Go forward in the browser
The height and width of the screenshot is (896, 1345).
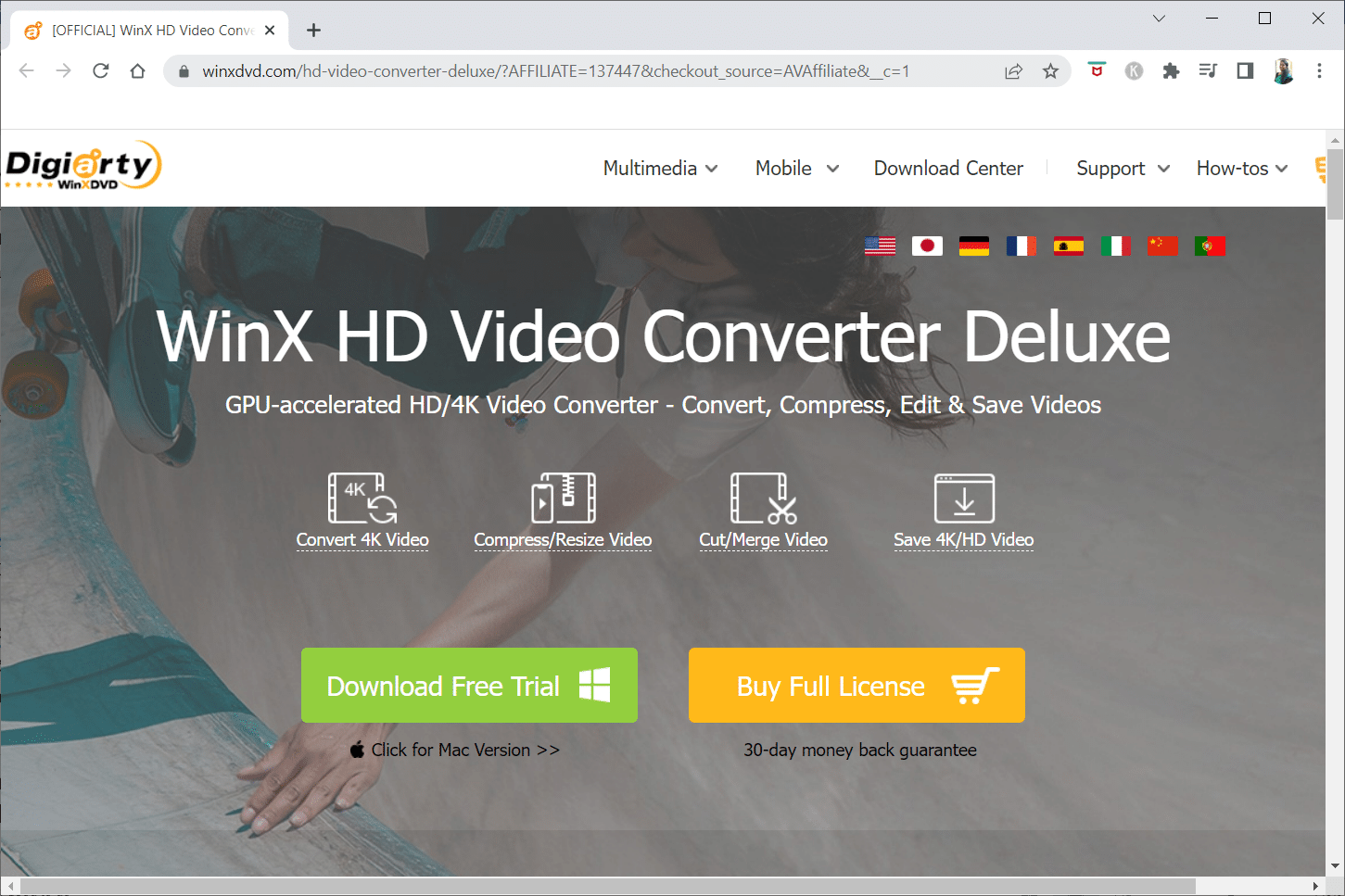(x=63, y=71)
